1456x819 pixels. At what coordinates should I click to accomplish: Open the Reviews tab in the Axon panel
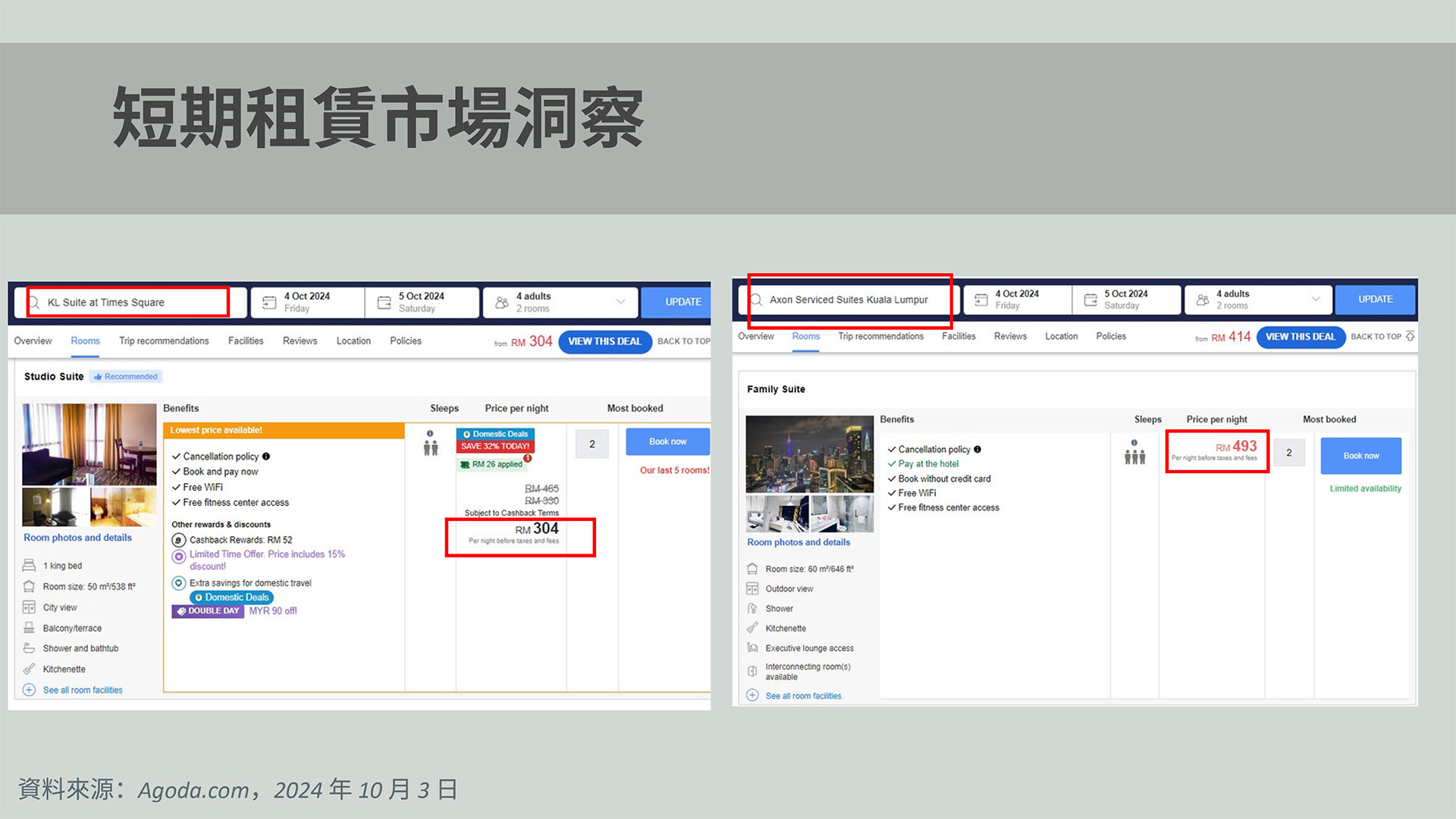pyautogui.click(x=1010, y=337)
